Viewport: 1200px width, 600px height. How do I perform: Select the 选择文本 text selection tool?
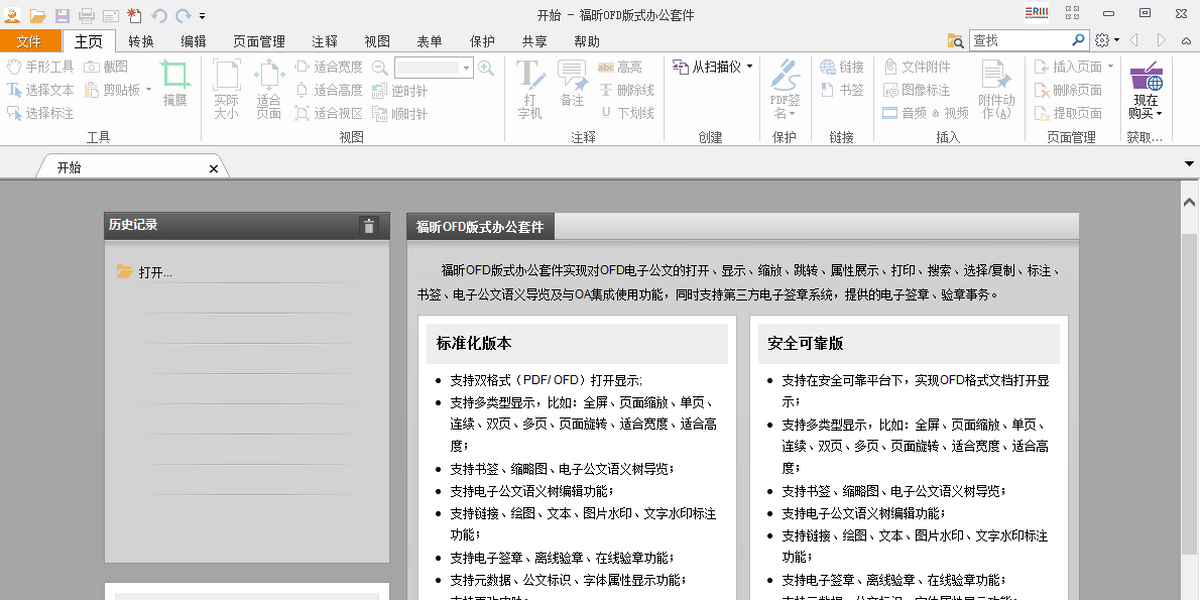[41, 90]
